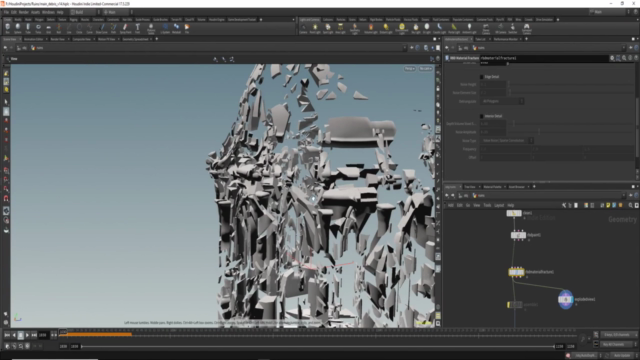Toggle real time playback button
This screenshot has height=360, width=640.
pos(7,346)
